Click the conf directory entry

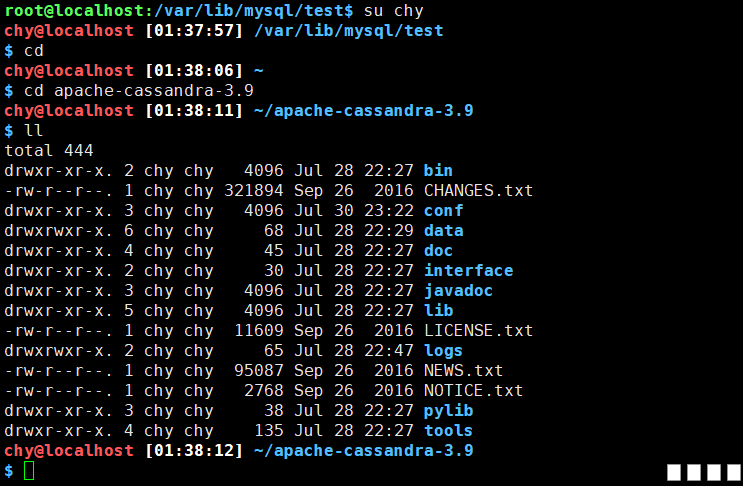coord(443,211)
